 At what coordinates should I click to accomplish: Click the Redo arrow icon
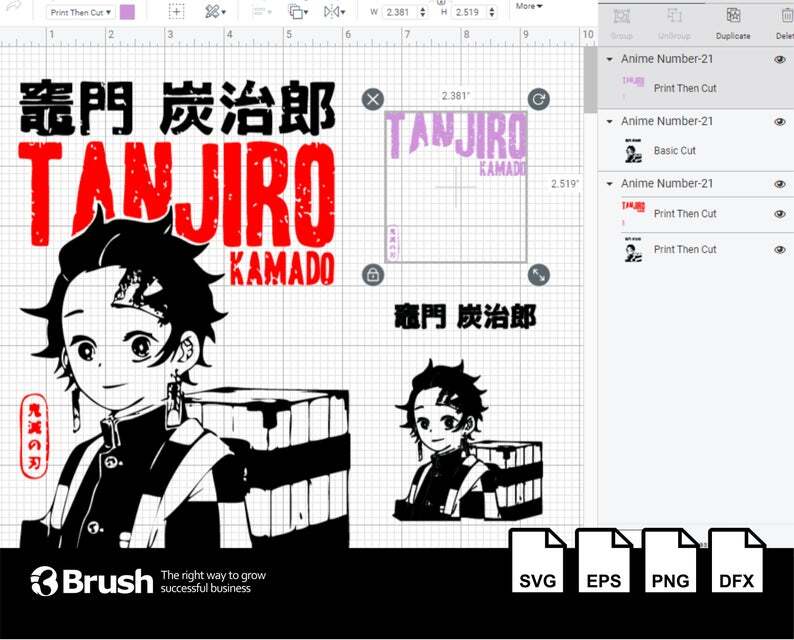(x=13, y=6)
